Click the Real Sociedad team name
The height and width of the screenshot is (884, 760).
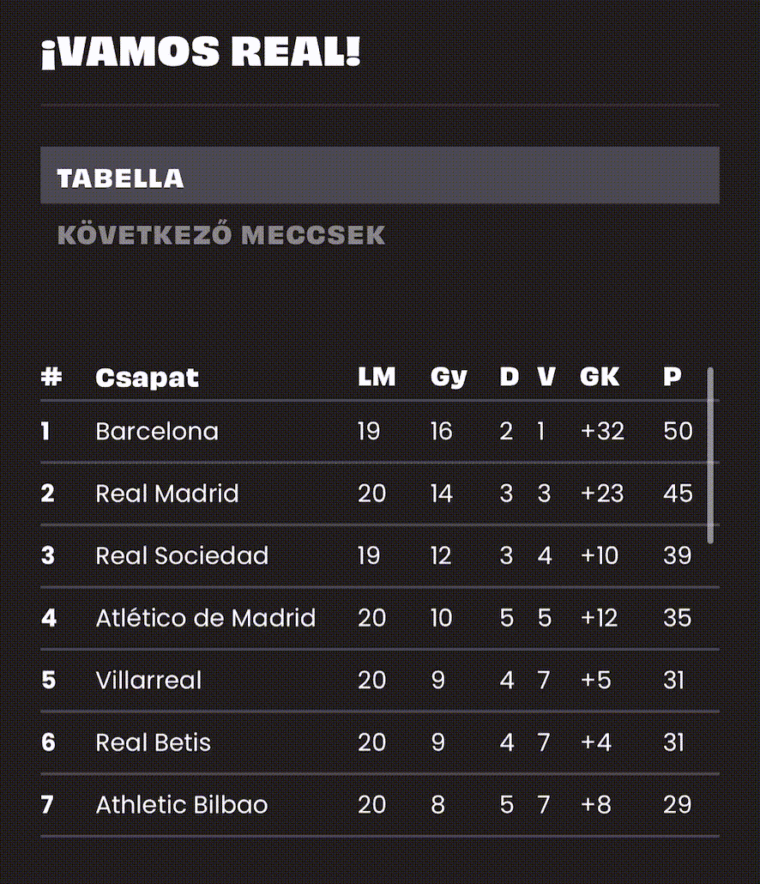tap(182, 556)
